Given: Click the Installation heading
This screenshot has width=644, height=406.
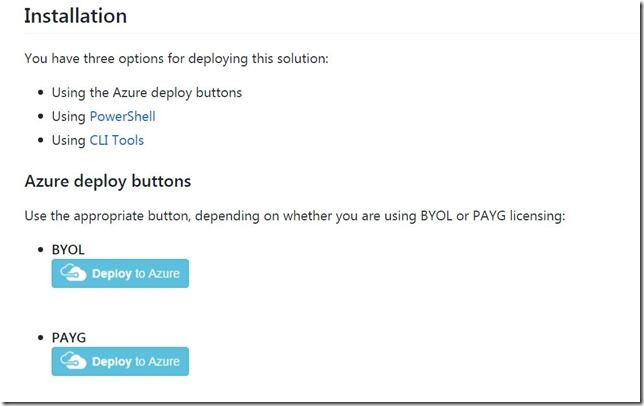Looking at the screenshot, I should [x=75, y=16].
